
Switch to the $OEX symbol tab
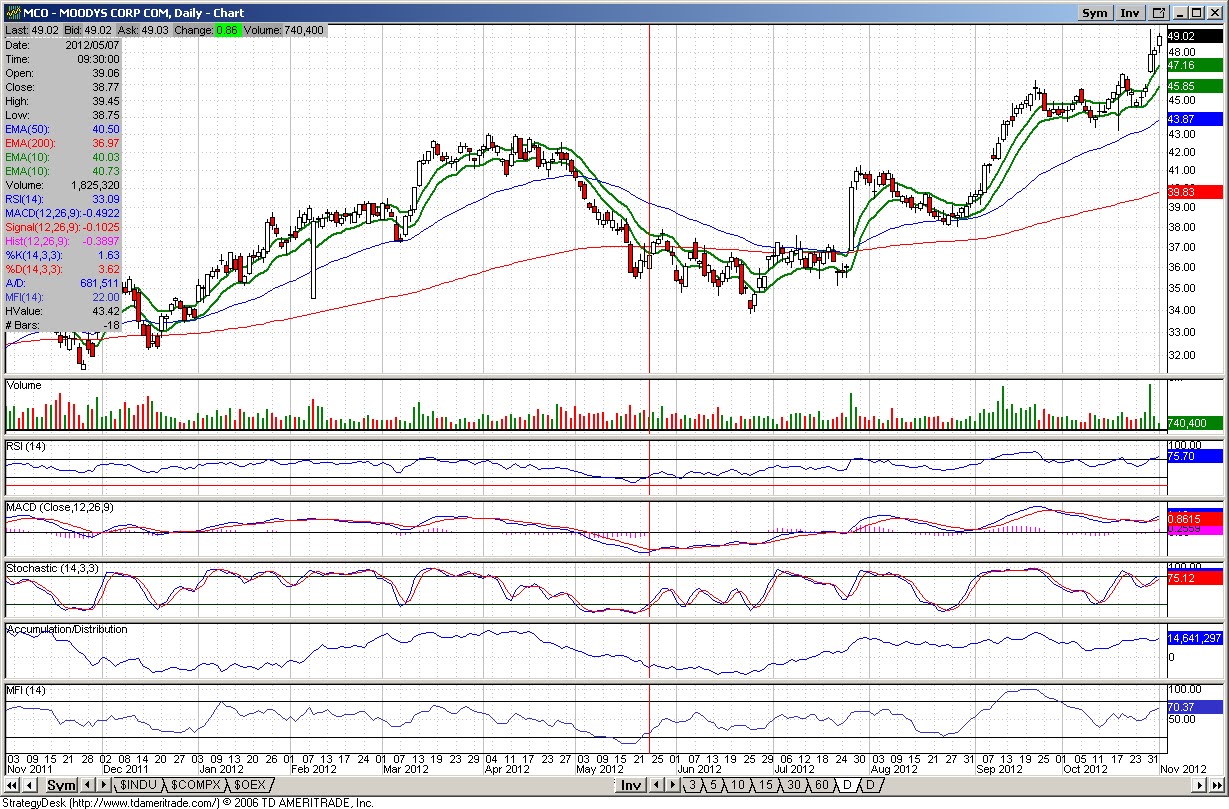click(248, 785)
